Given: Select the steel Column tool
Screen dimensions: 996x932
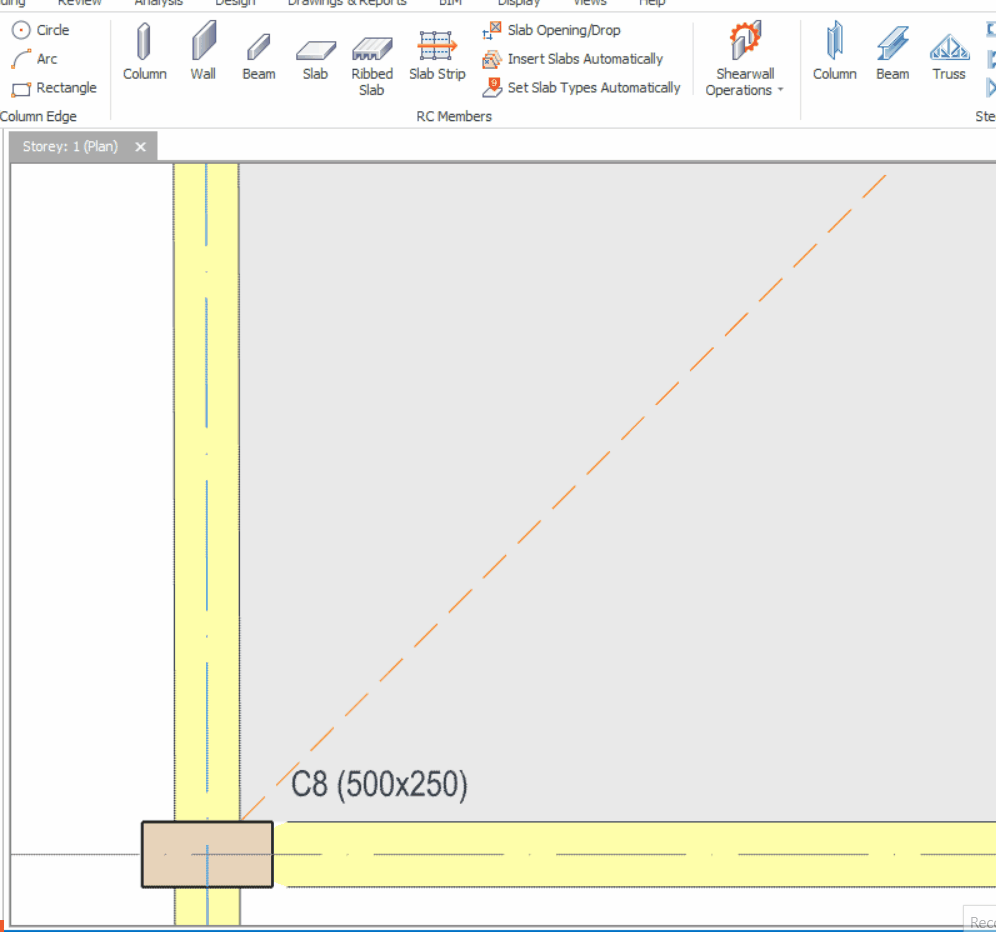Looking at the screenshot, I should point(834,54).
